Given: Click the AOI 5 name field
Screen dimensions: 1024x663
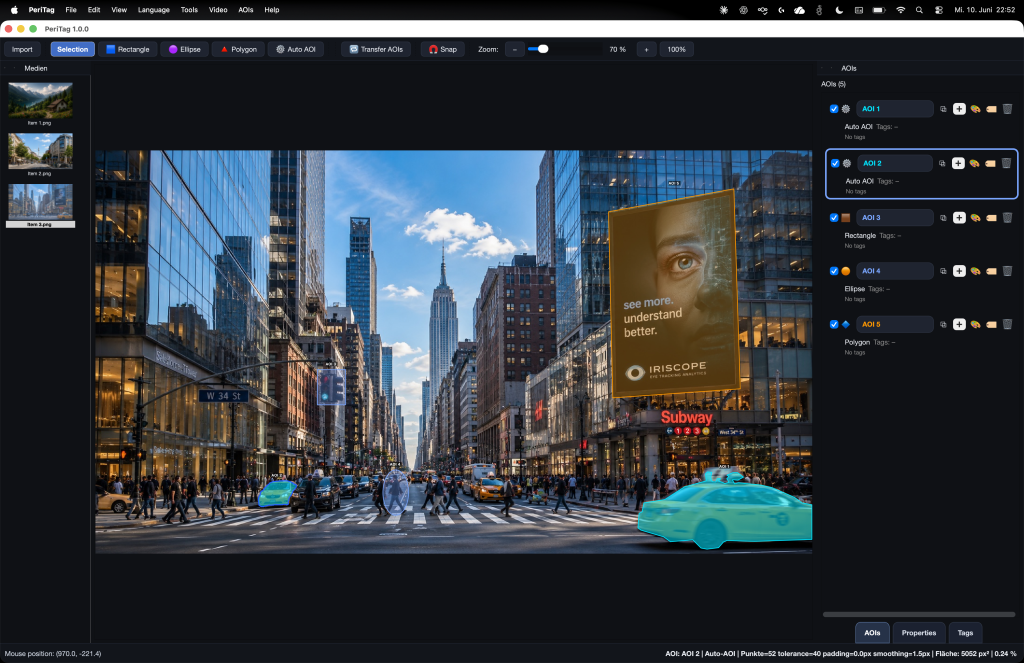Looking at the screenshot, I should click(x=894, y=325).
